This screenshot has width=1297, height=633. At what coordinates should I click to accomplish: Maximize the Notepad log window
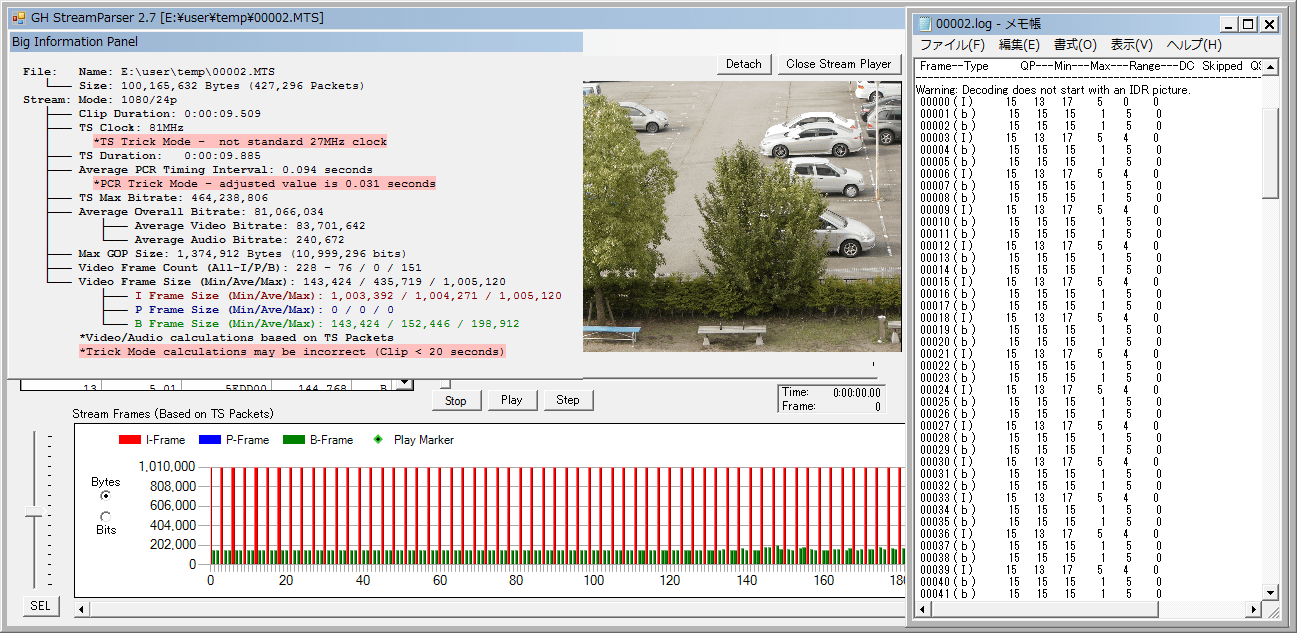pyautogui.click(x=1248, y=24)
